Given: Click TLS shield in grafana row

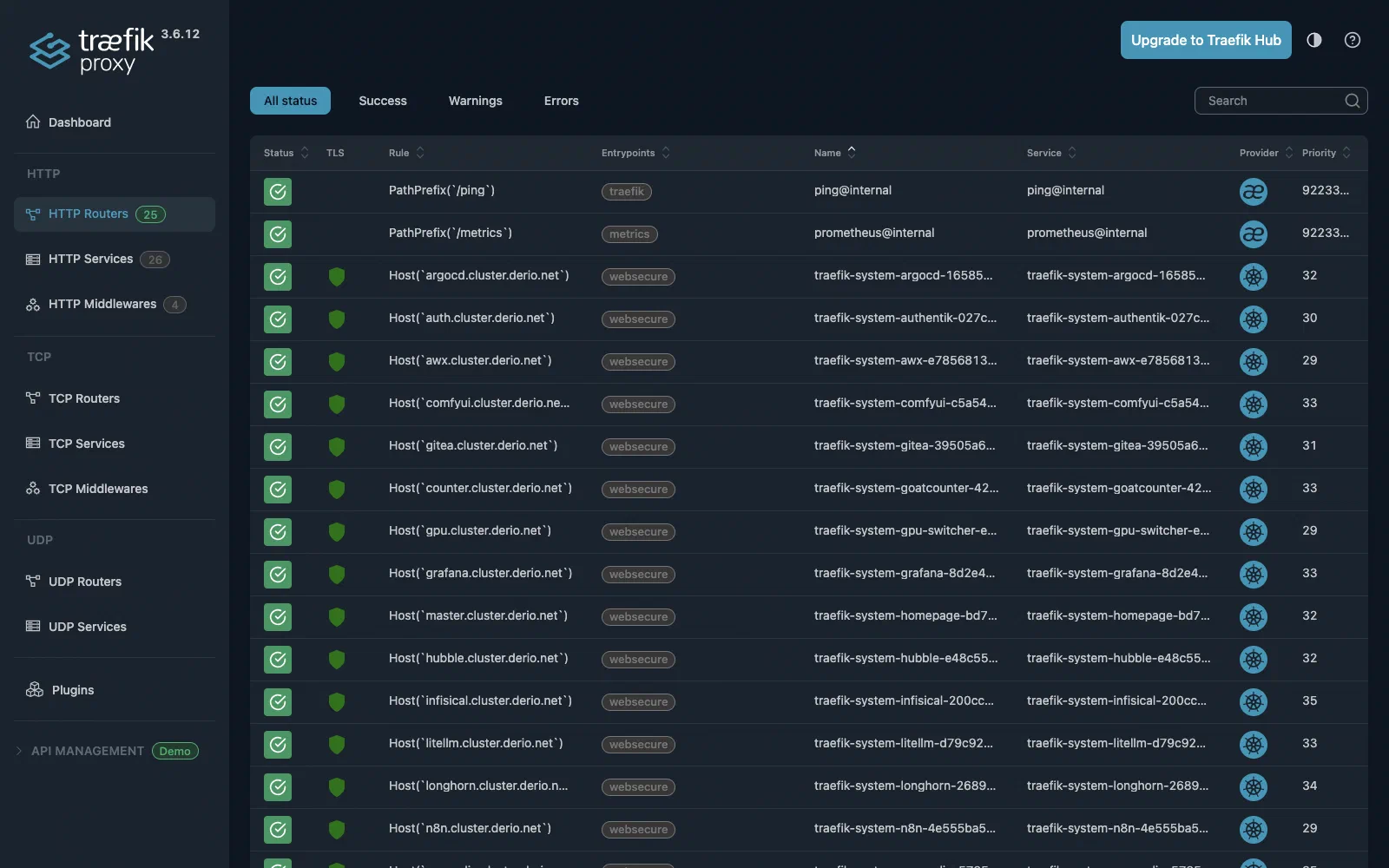Looking at the screenshot, I should coord(337,575).
